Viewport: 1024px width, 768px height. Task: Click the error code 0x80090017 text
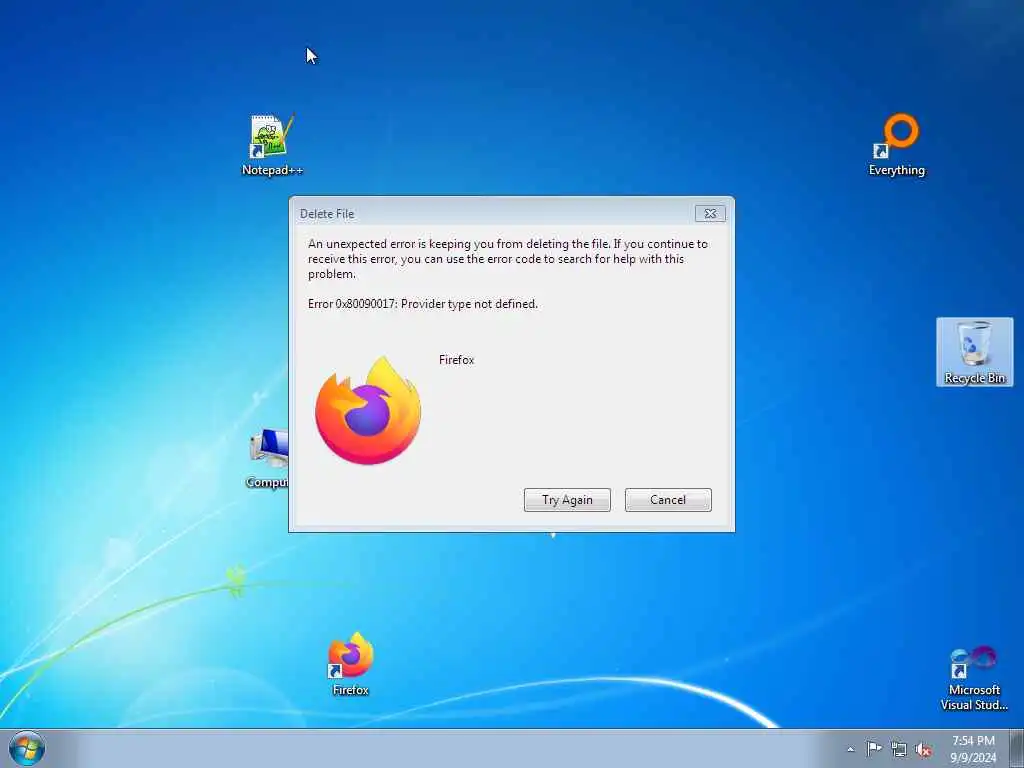366,304
